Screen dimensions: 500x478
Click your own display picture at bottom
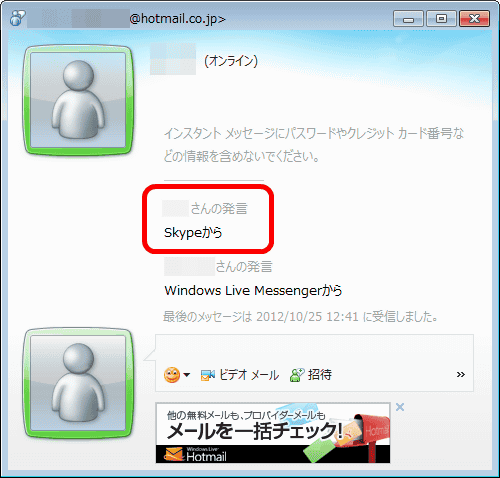point(78,383)
